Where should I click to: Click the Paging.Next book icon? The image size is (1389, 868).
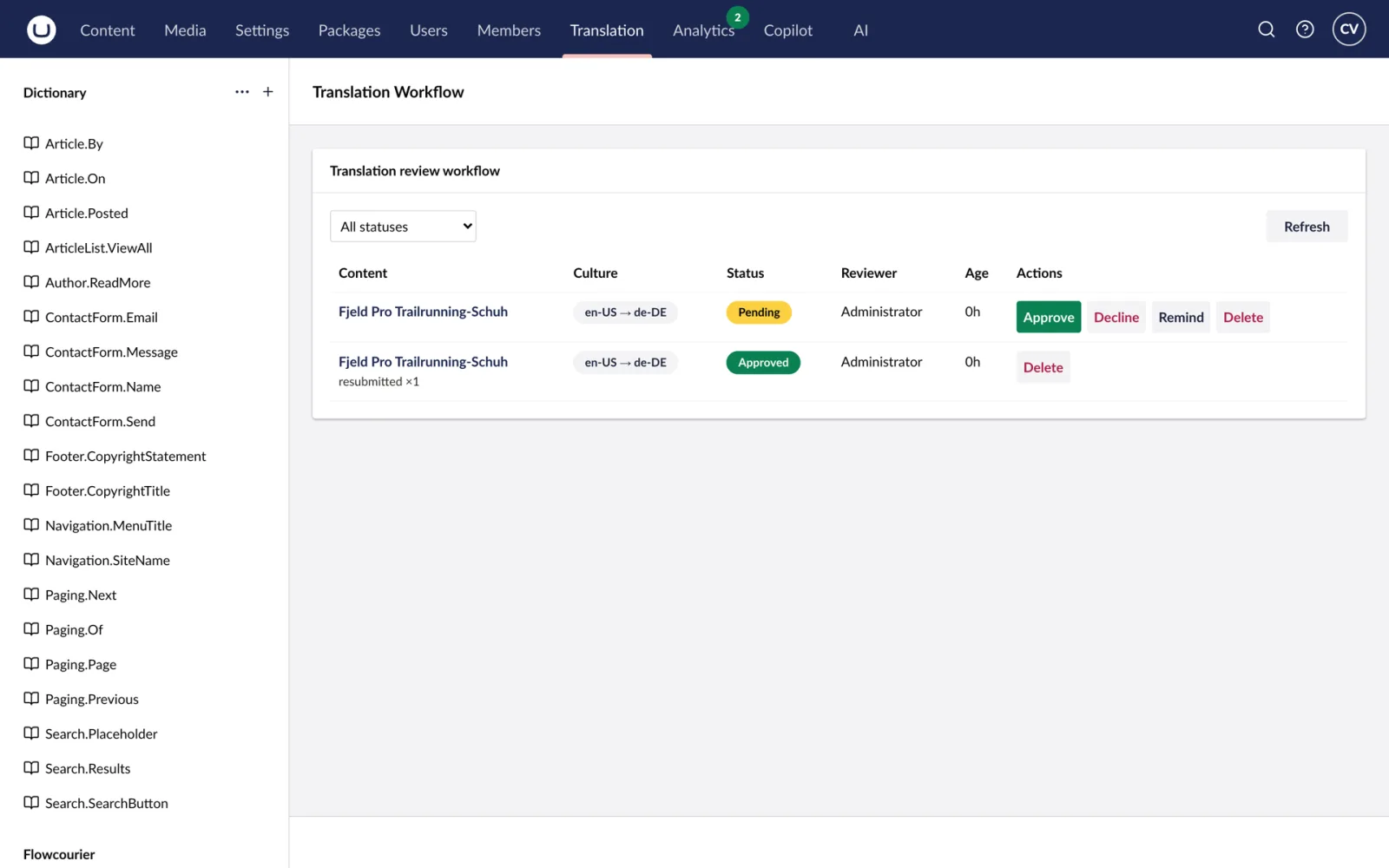pyautogui.click(x=31, y=595)
